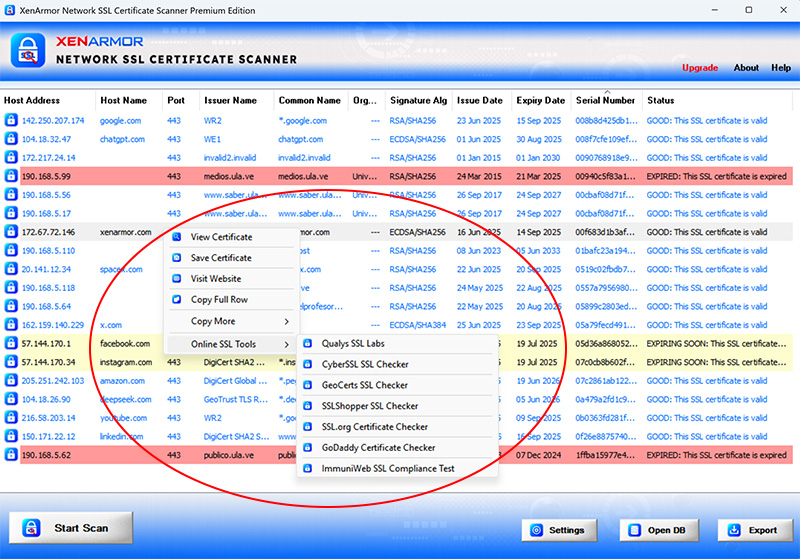The width and height of the screenshot is (800, 559).
Task: Click the lock icon beside 162.159.140.229
Action: tap(11, 325)
